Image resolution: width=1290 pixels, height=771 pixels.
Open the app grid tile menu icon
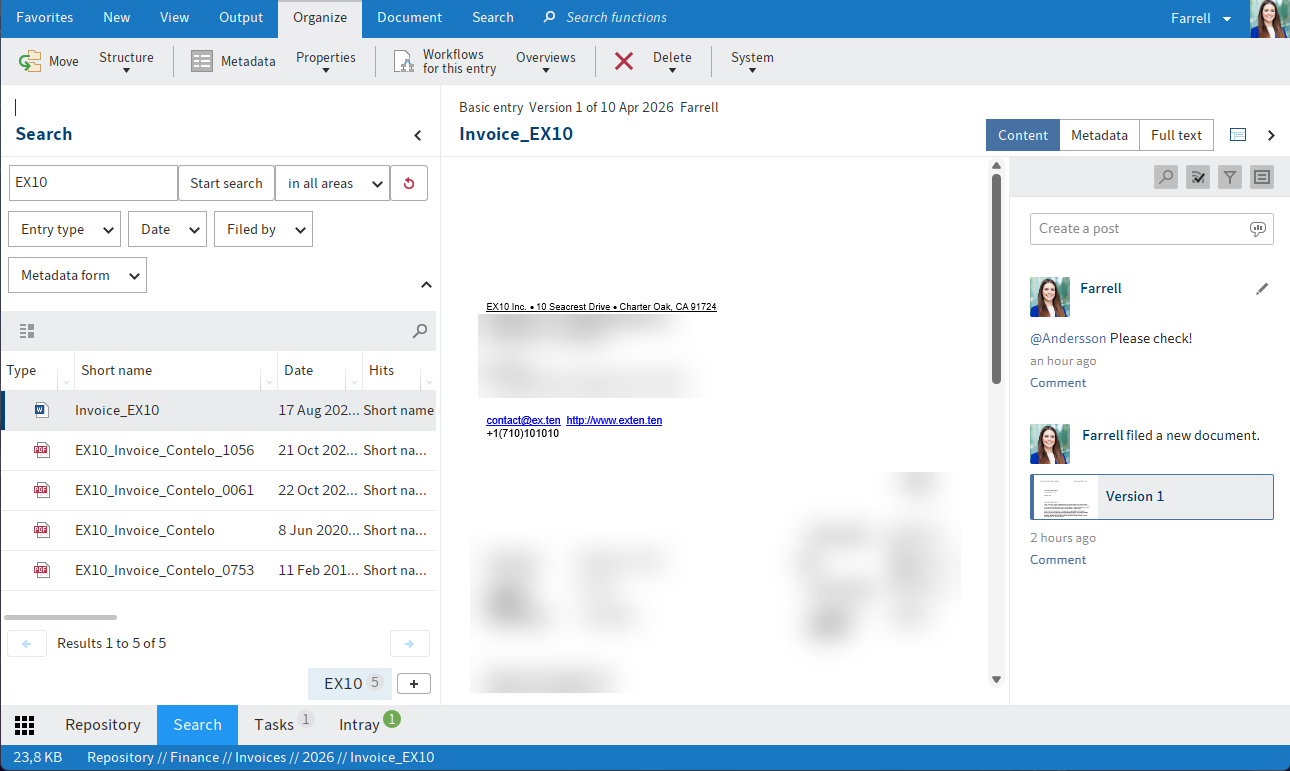coord(25,725)
